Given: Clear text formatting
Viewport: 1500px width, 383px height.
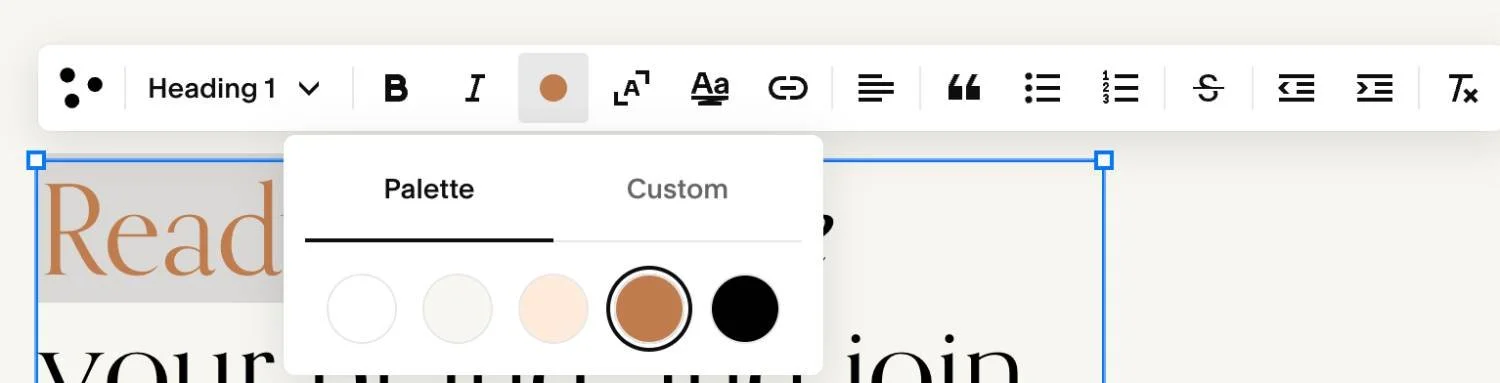Looking at the screenshot, I should 1463,88.
